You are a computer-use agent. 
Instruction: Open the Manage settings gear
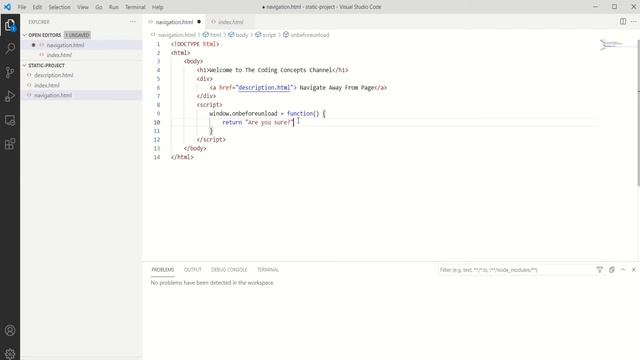tap(10, 353)
